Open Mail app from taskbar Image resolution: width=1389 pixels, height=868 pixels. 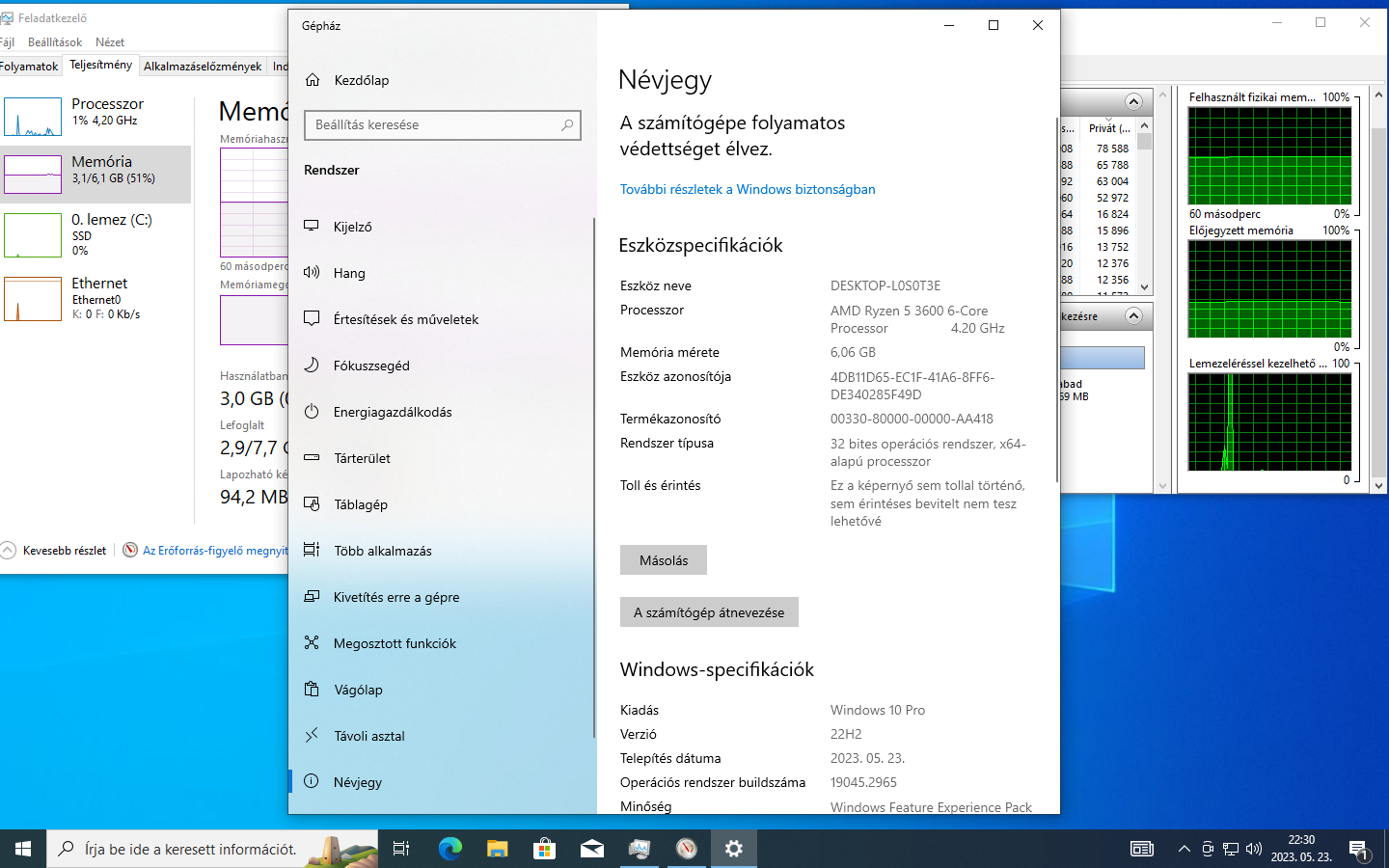pos(591,849)
